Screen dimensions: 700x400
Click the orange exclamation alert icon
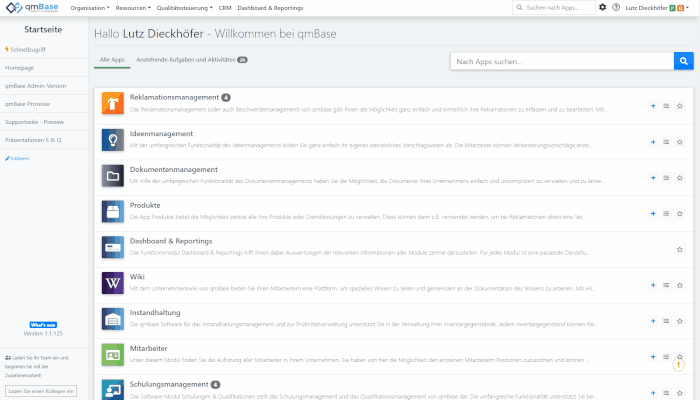tap(679, 365)
